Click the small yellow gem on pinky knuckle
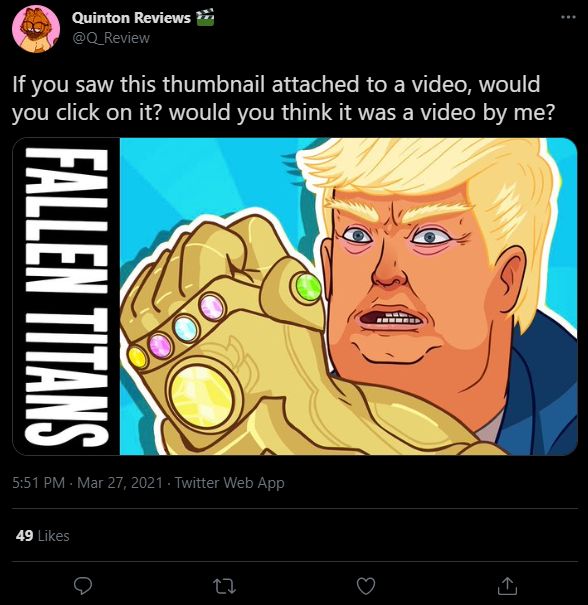 coord(137,358)
